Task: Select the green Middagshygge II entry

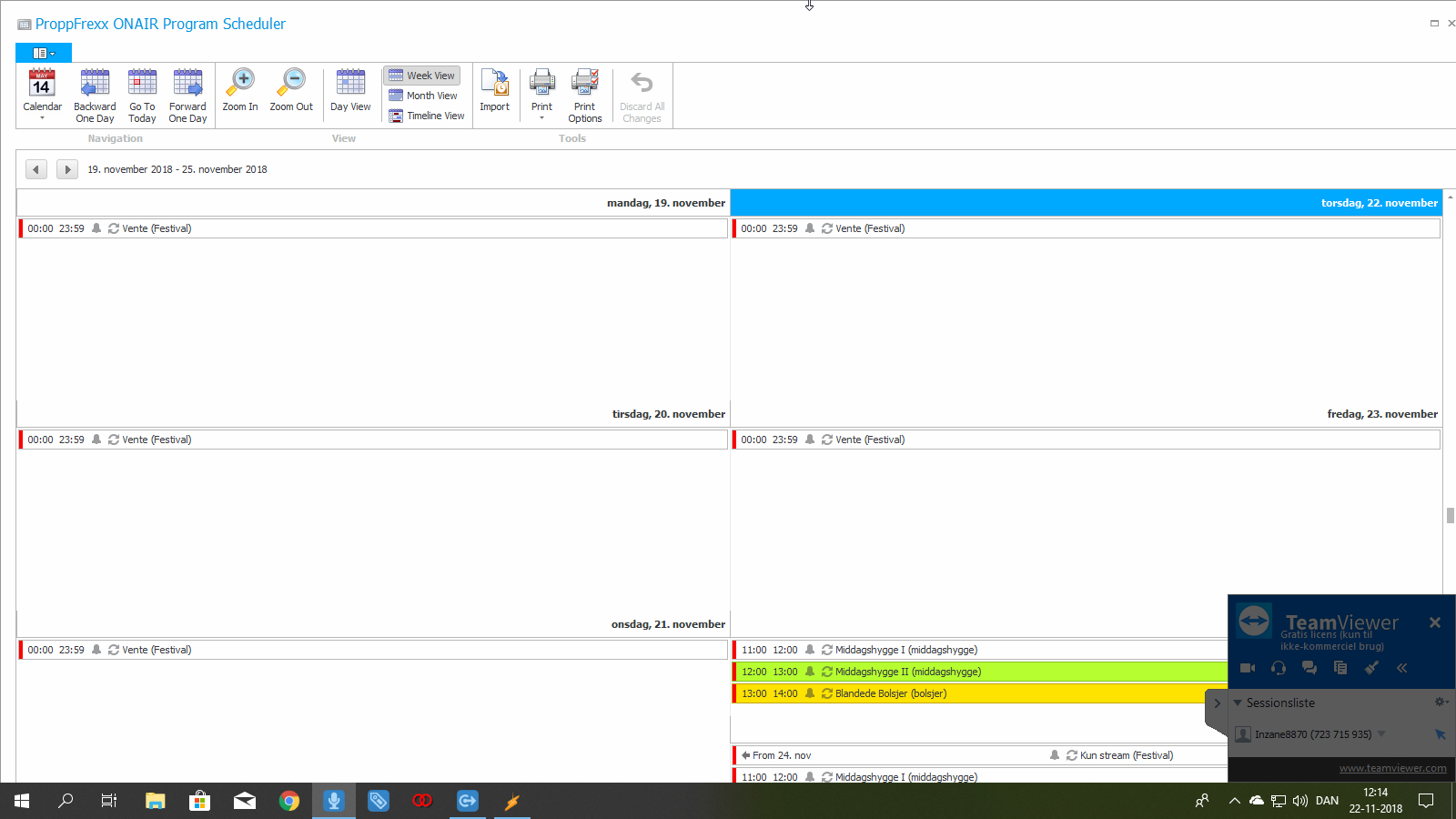Action: 980,672
